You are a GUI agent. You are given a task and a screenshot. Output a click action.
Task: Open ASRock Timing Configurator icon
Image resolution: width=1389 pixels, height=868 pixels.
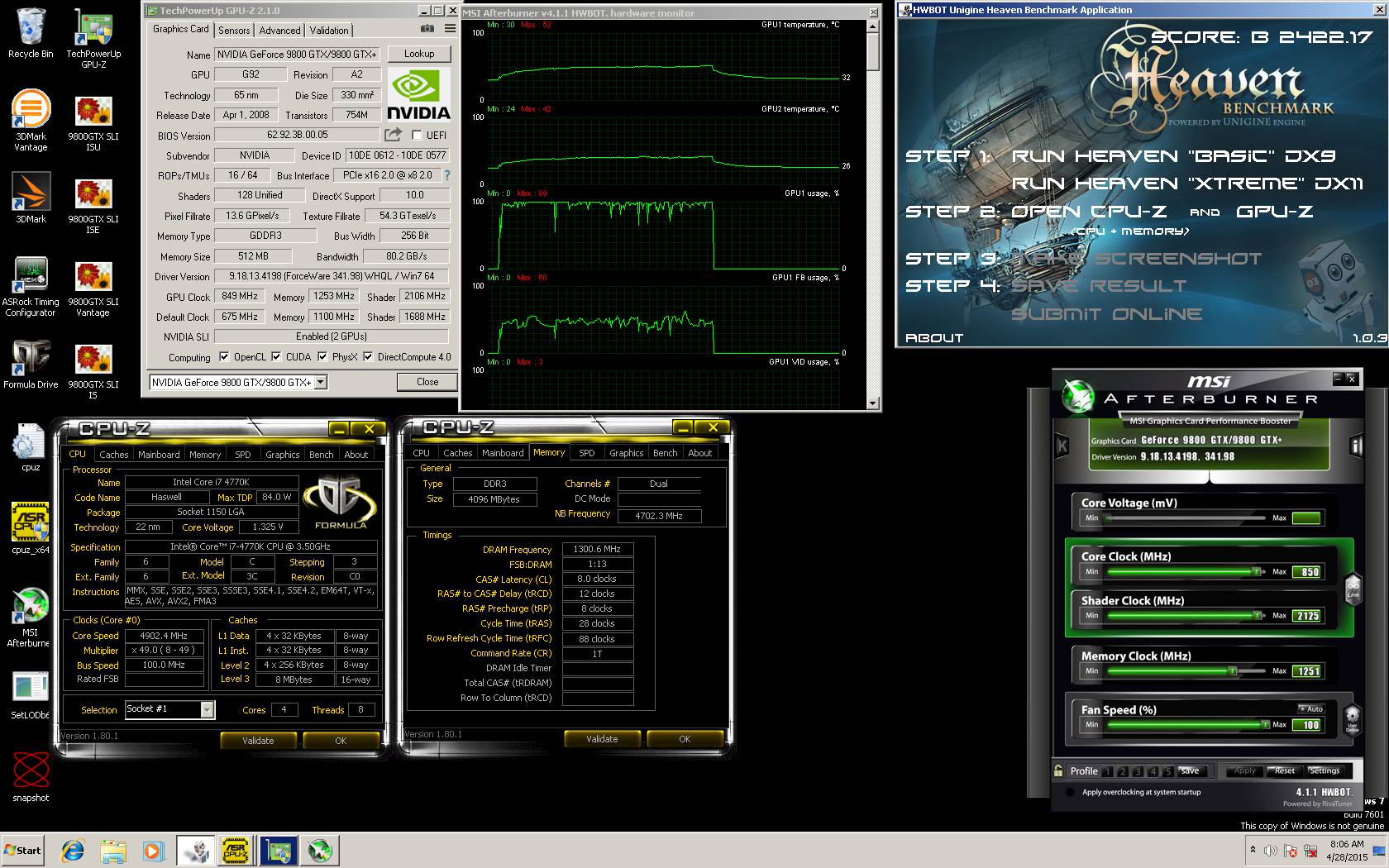coord(31,286)
